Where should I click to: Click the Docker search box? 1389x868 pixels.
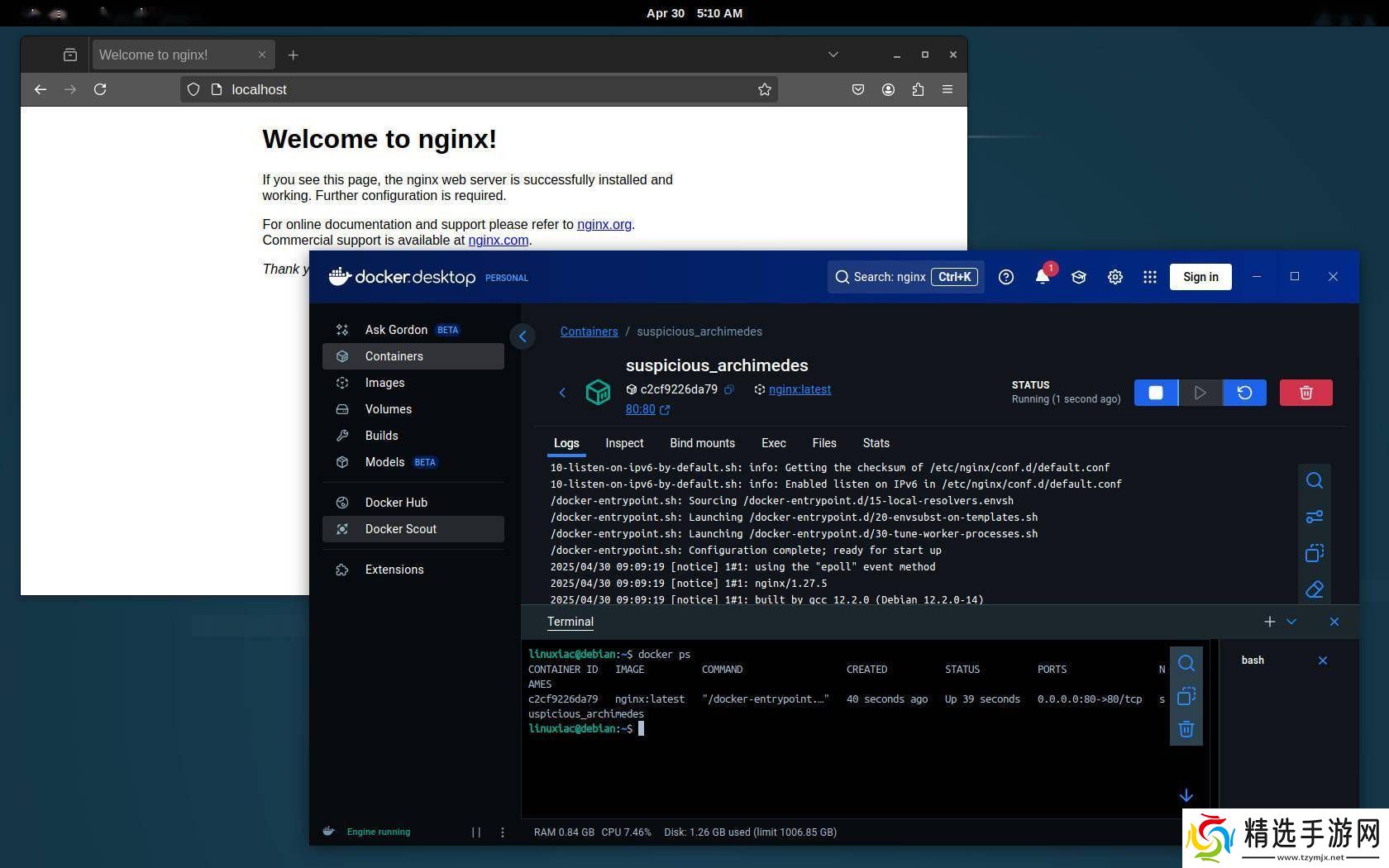click(905, 277)
